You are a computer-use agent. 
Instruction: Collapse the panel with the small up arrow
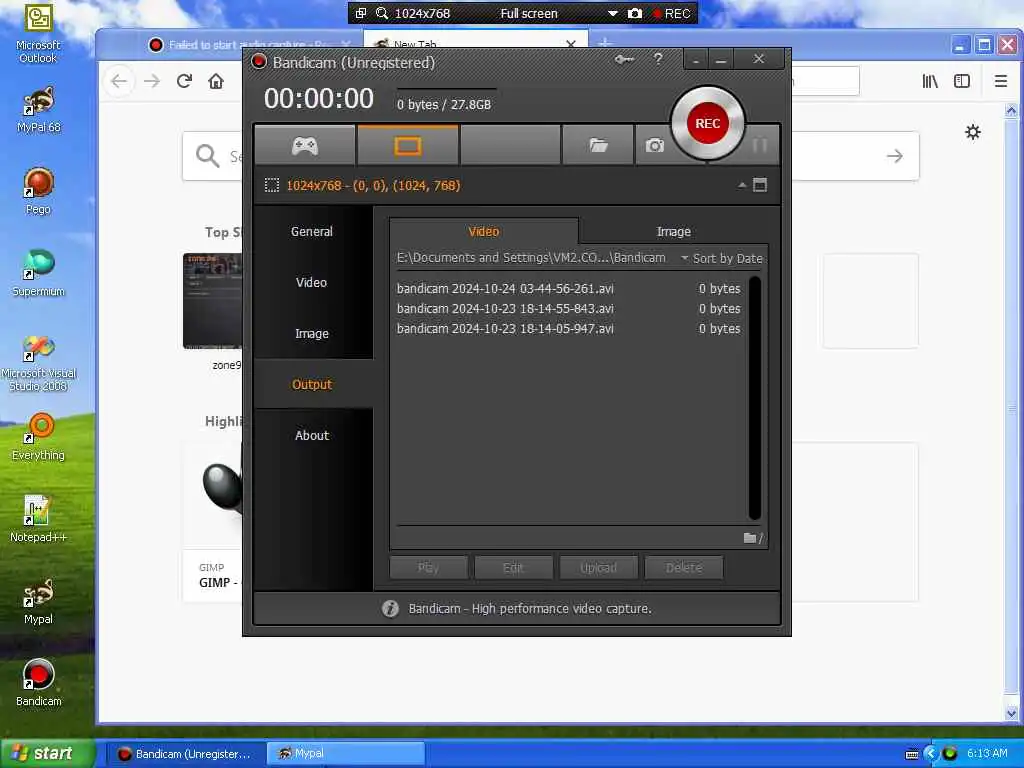[742, 185]
